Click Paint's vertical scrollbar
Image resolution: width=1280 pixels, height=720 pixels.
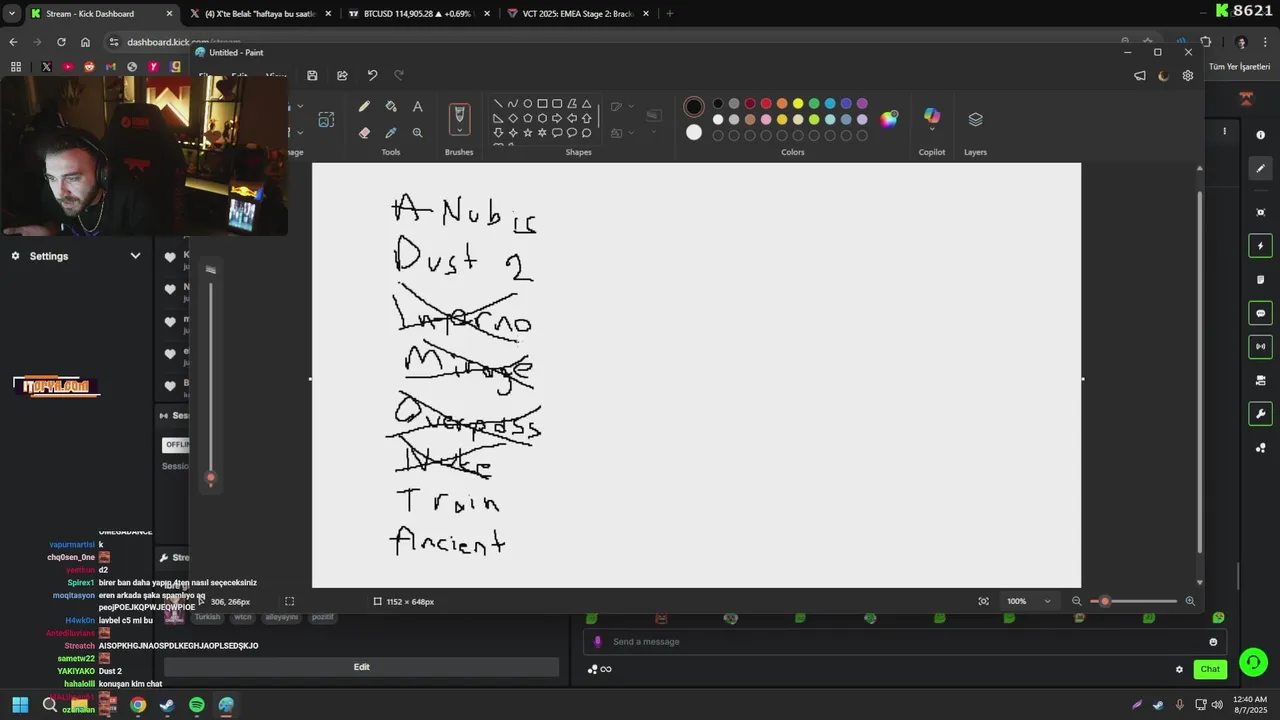[x=1199, y=372]
